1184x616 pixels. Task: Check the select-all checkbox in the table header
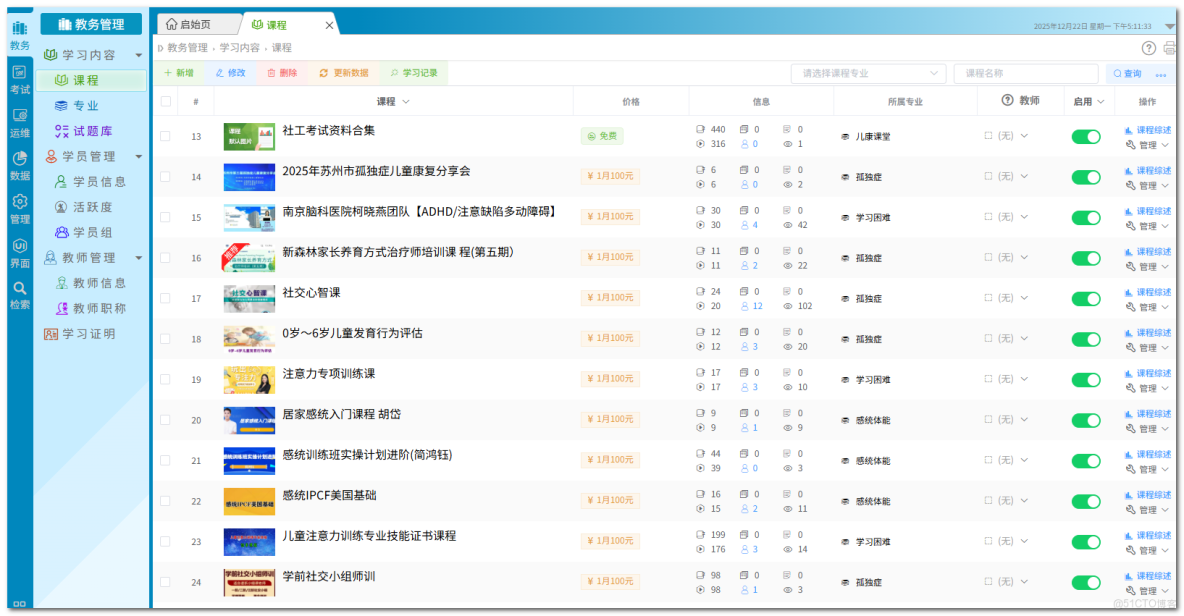click(x=166, y=102)
